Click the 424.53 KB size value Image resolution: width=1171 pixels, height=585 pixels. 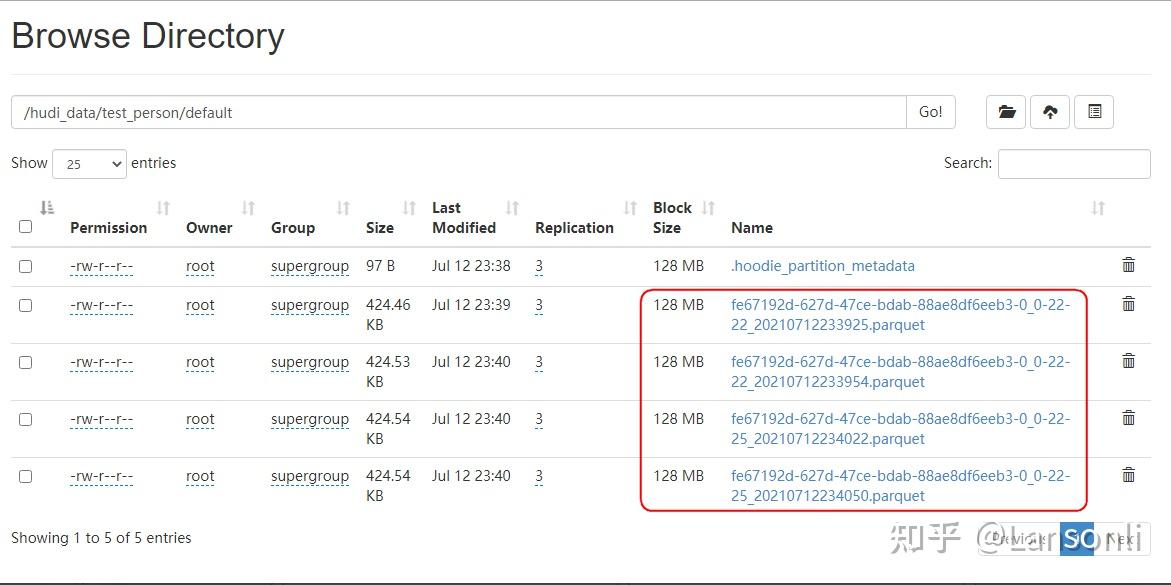(388, 372)
